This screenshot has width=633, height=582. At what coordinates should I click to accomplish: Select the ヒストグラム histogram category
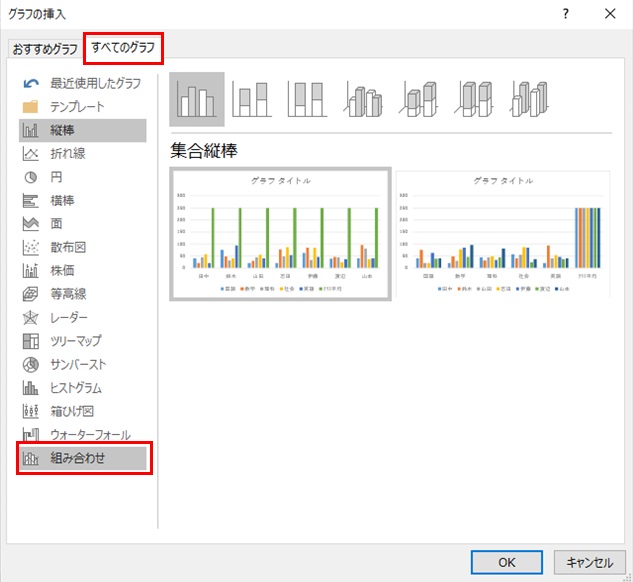82,388
